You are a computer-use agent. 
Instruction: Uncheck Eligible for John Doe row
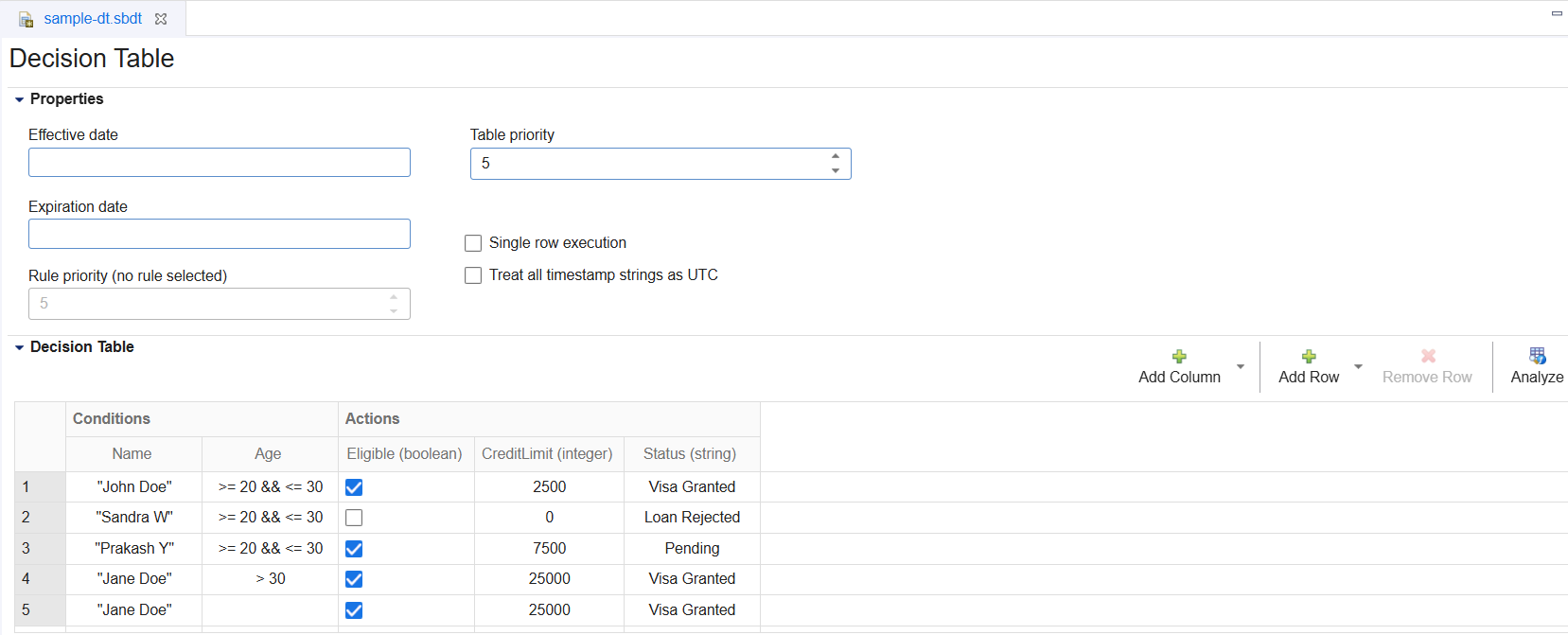coord(354,487)
